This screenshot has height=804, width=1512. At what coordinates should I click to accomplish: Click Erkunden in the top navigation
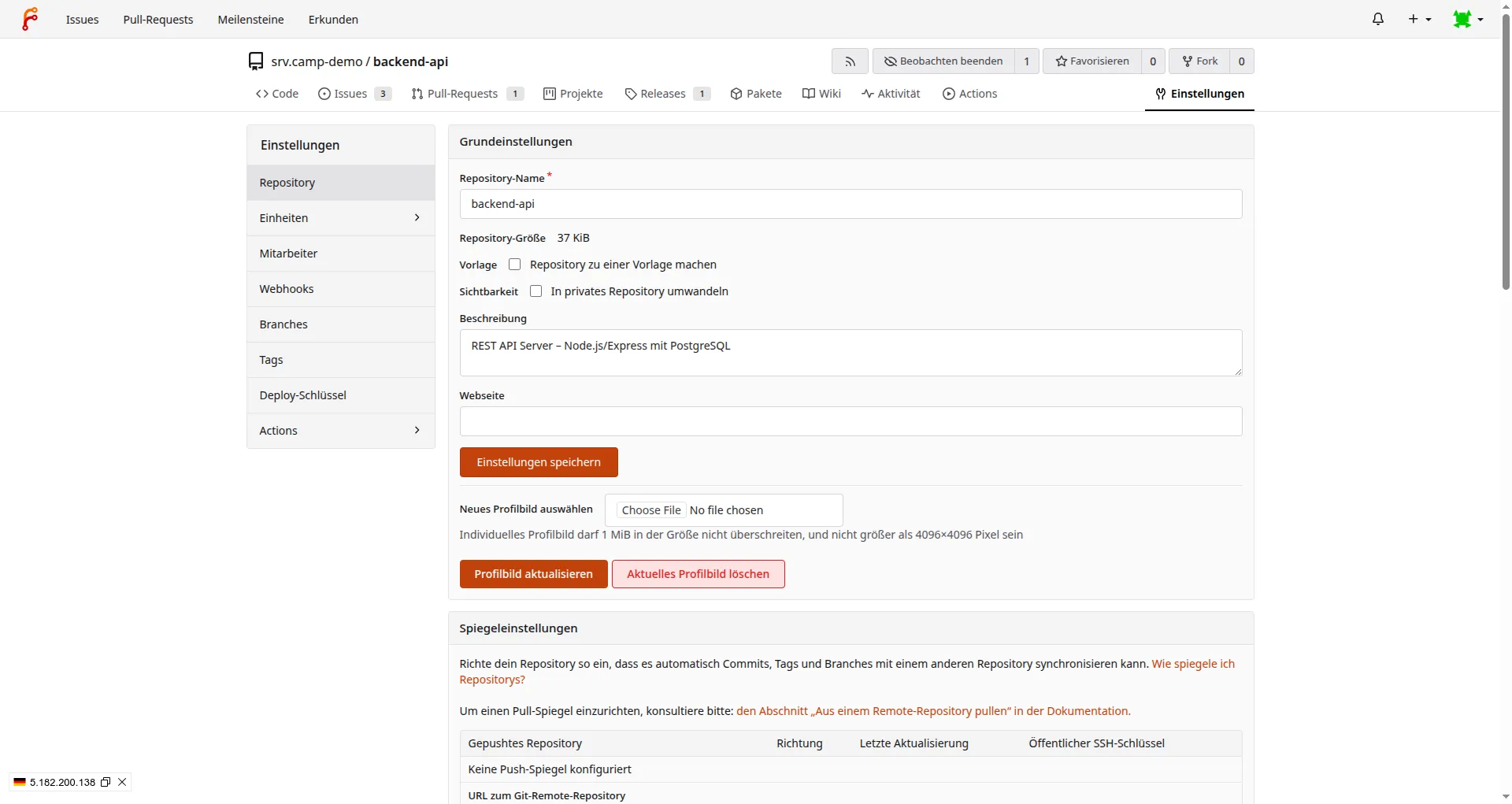(333, 20)
